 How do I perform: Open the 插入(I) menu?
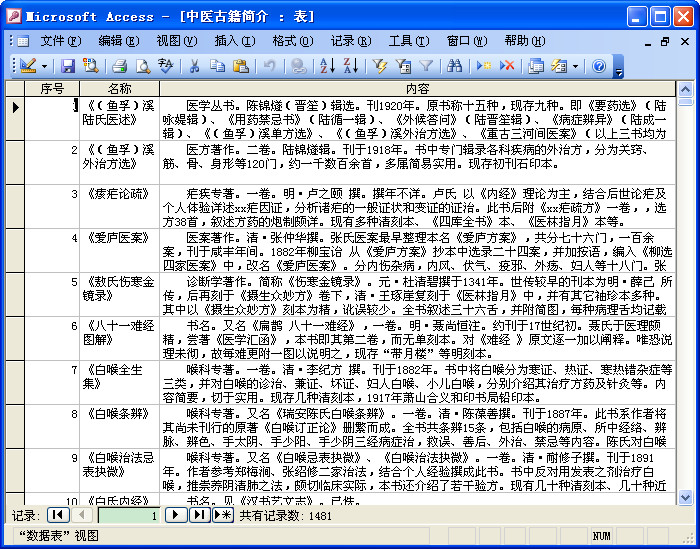click(235, 41)
